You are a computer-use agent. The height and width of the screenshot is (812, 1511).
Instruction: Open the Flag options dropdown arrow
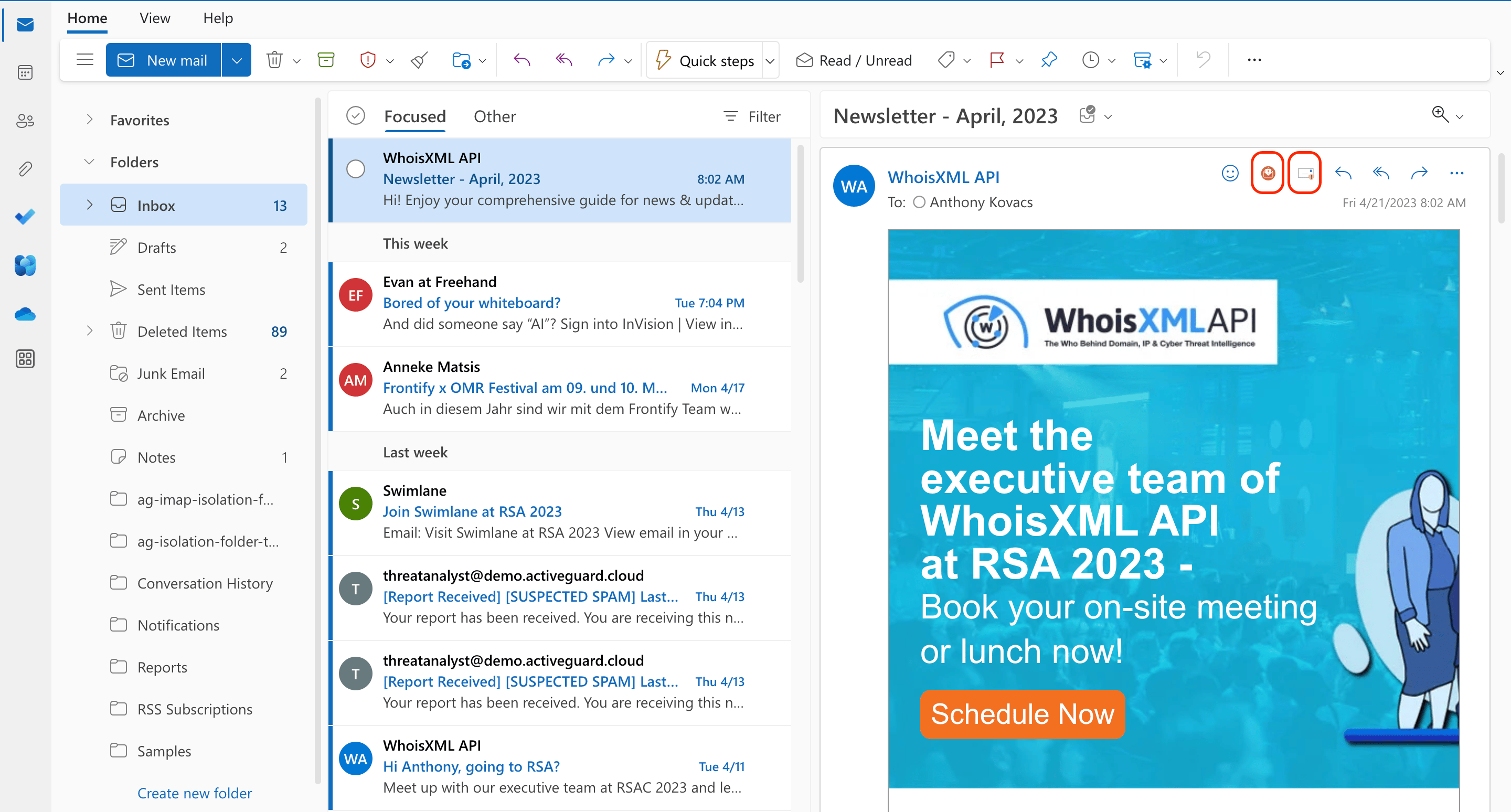click(x=1019, y=60)
